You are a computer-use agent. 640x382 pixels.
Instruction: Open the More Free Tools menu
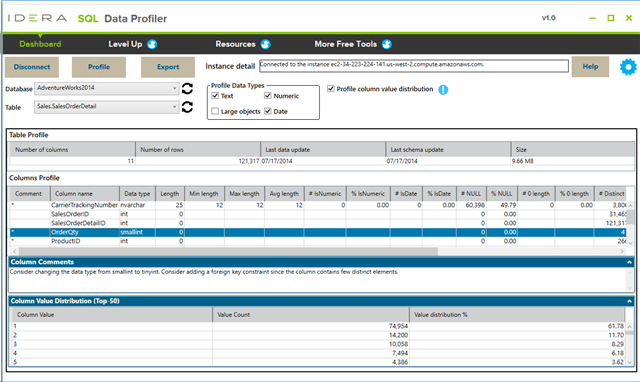click(345, 44)
